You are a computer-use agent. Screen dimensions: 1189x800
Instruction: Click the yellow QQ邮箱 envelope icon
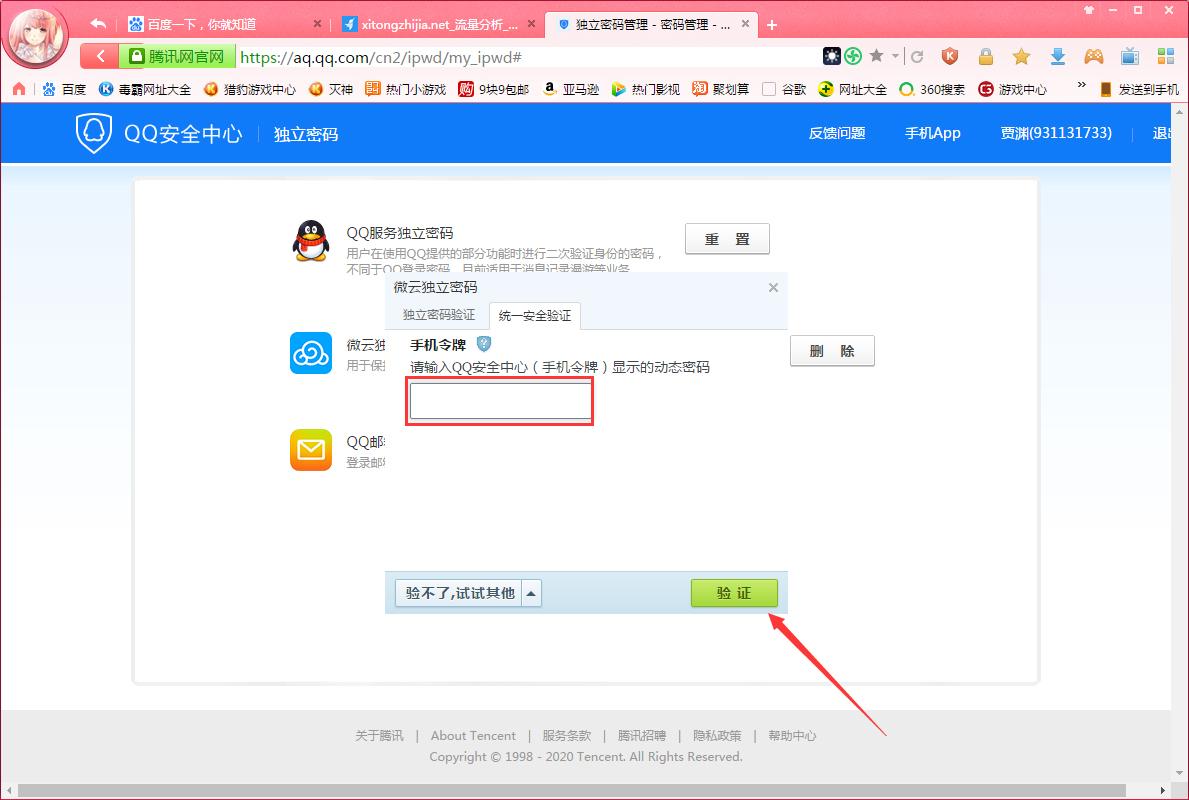(310, 450)
